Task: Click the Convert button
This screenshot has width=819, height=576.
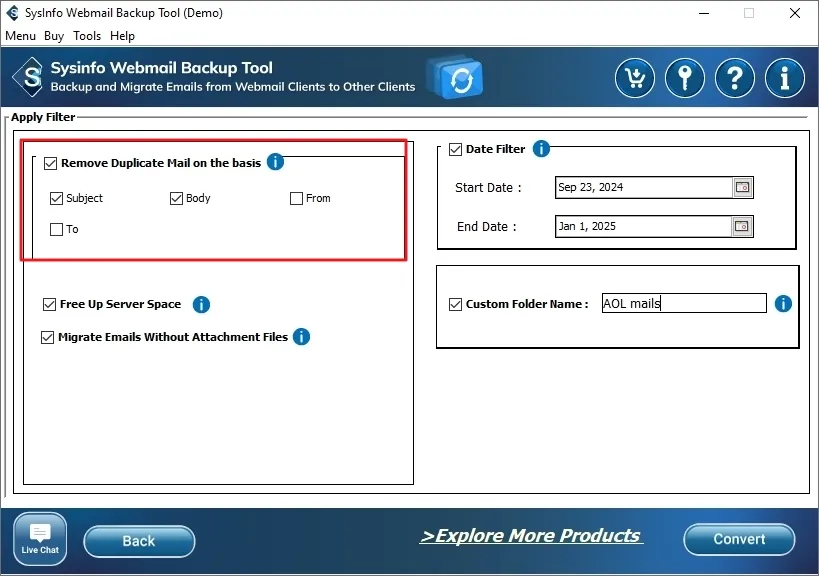Action: pos(739,539)
